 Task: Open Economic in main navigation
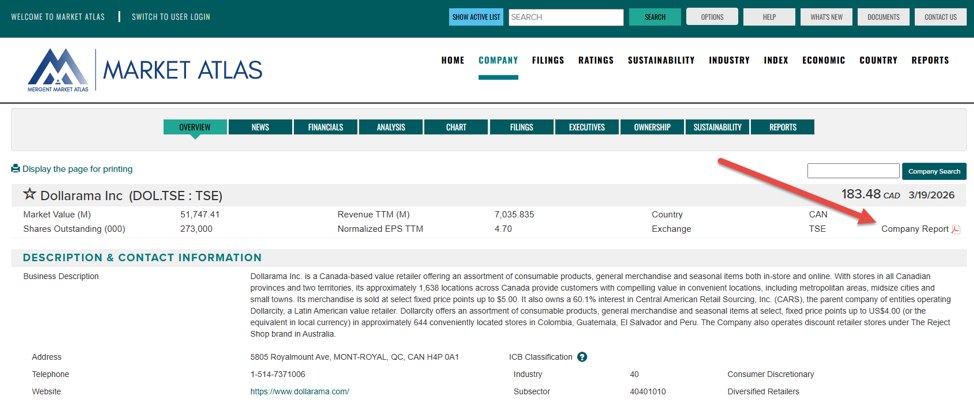tap(824, 60)
